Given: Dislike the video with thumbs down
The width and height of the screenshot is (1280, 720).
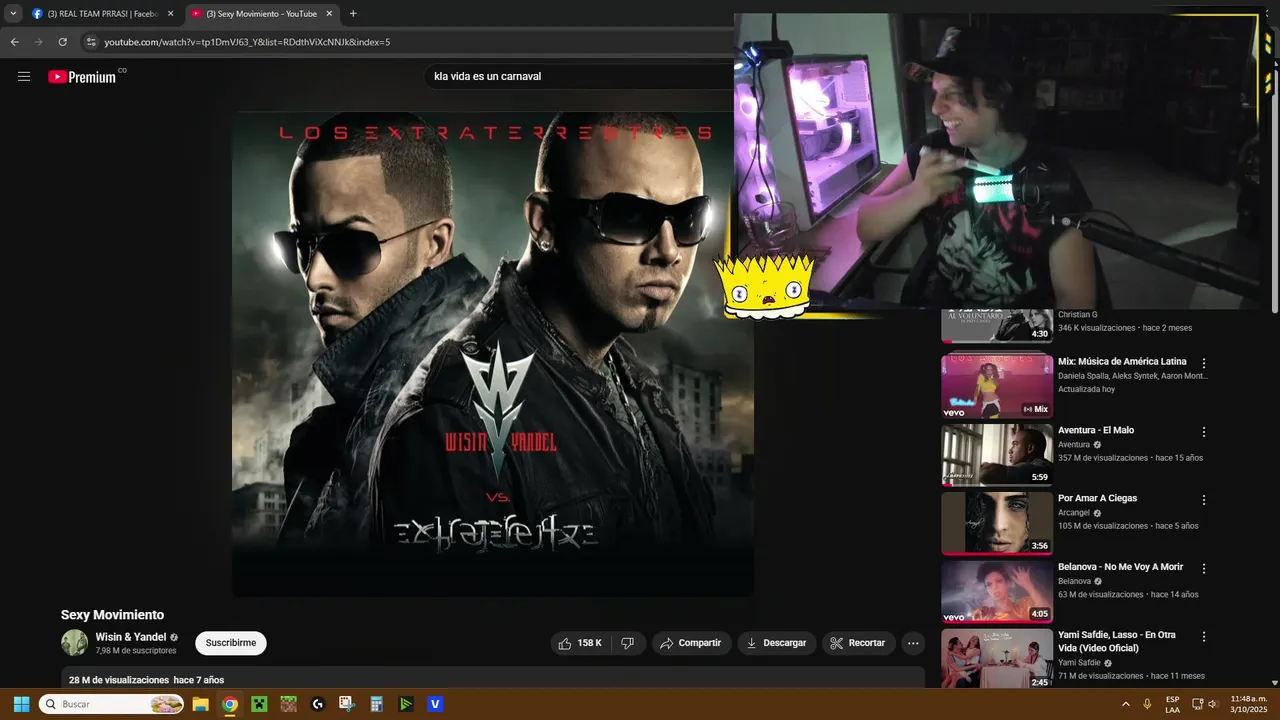Looking at the screenshot, I should coord(628,643).
